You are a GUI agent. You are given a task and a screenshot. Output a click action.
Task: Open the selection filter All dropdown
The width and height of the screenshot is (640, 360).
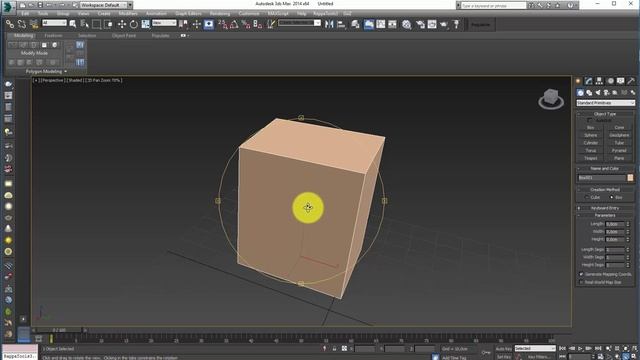54,23
